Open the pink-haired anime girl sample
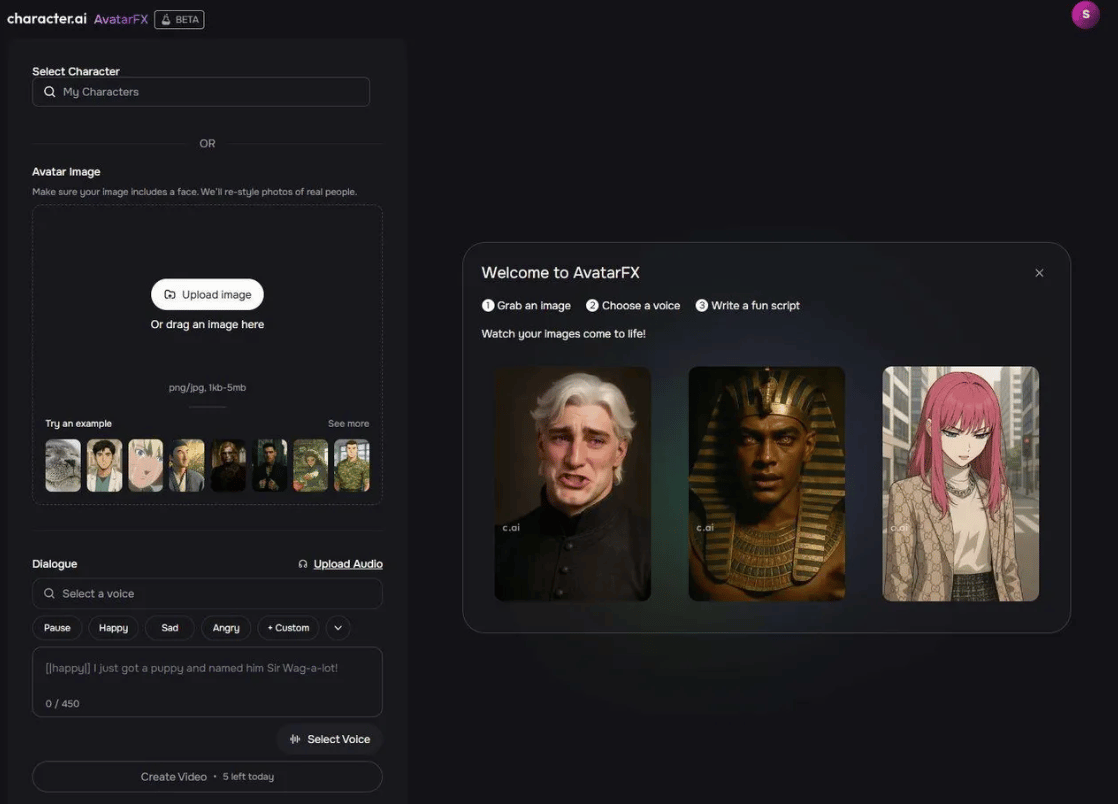The image size is (1118, 804). point(960,484)
